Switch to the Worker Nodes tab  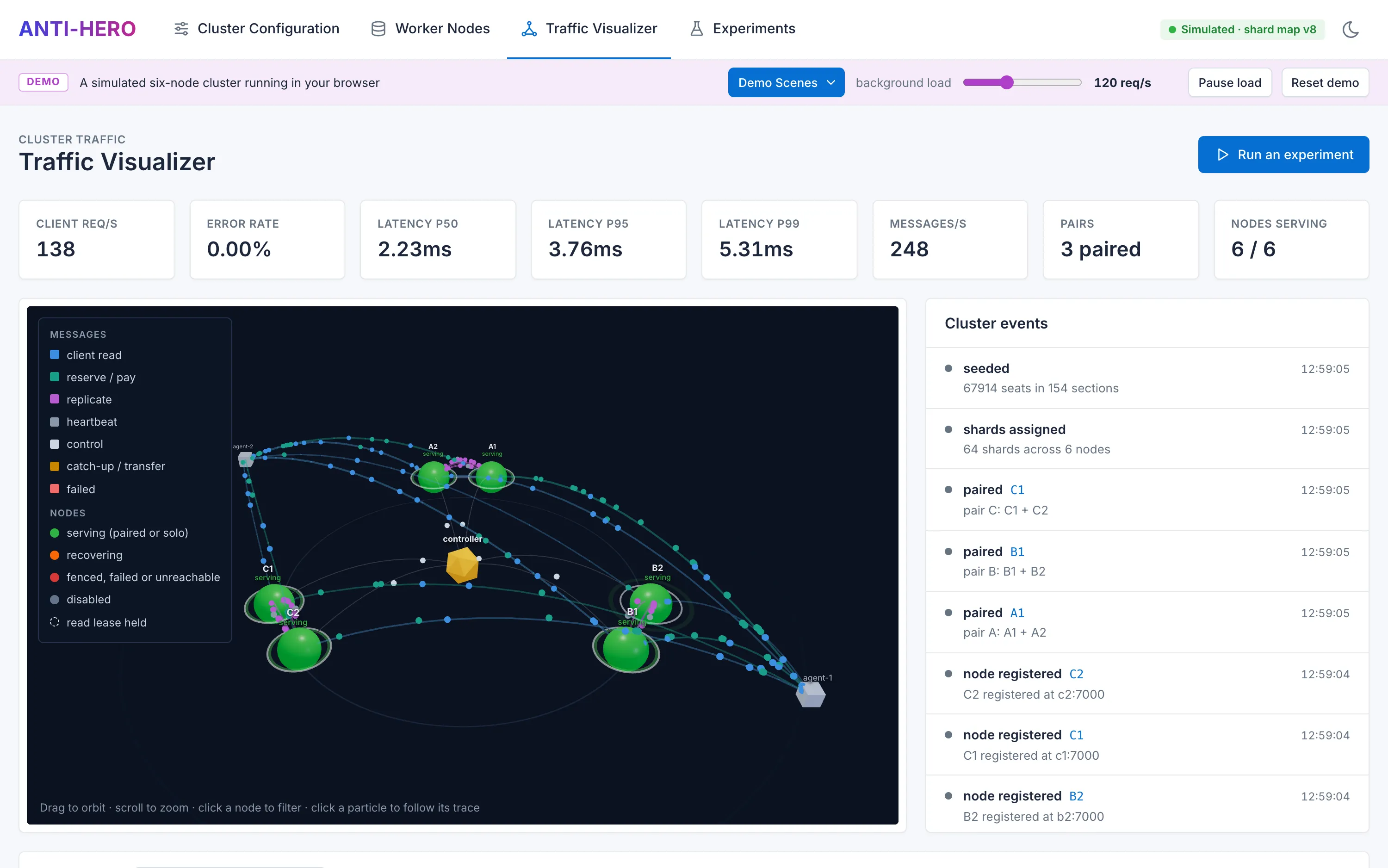coord(430,29)
